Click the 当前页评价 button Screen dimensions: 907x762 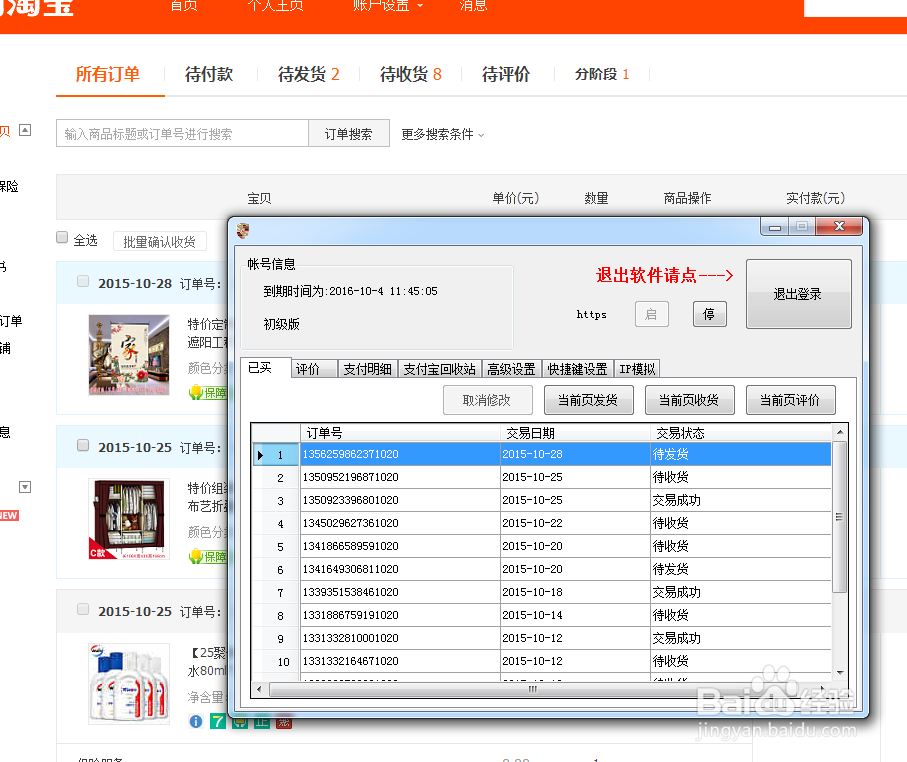pyautogui.click(x=790, y=400)
